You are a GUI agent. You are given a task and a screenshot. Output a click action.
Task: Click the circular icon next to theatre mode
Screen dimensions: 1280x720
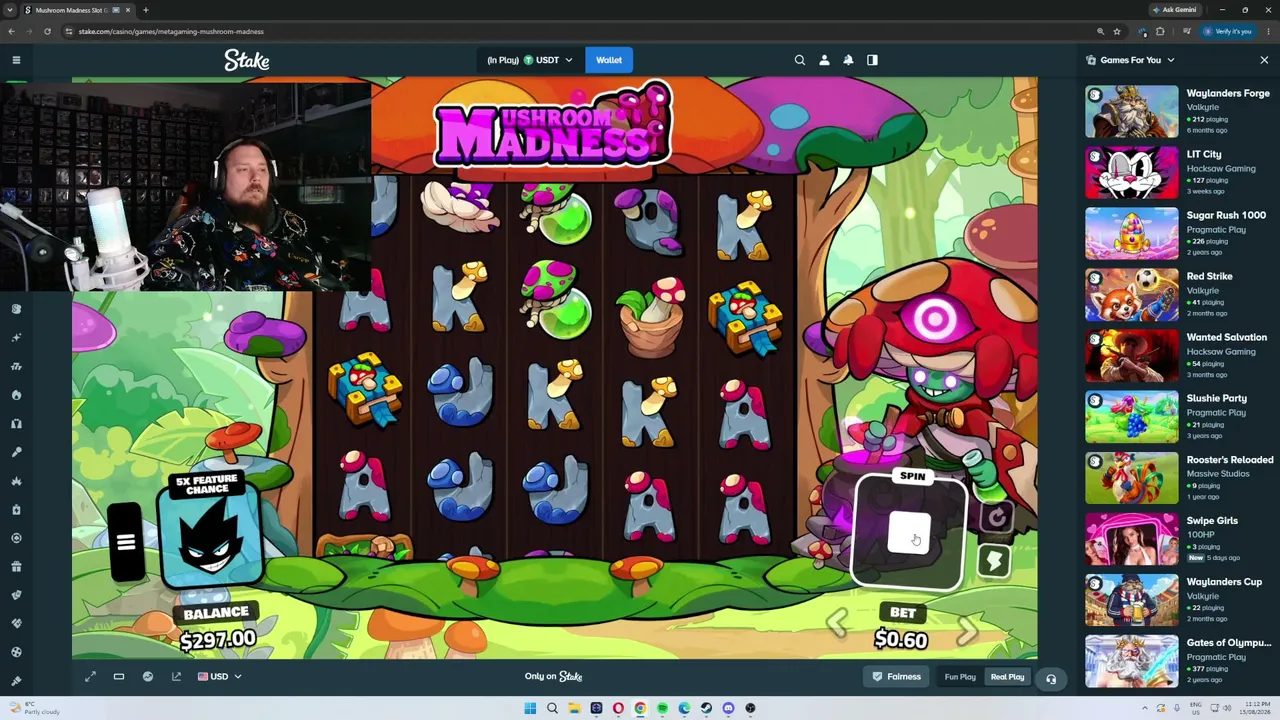147,677
